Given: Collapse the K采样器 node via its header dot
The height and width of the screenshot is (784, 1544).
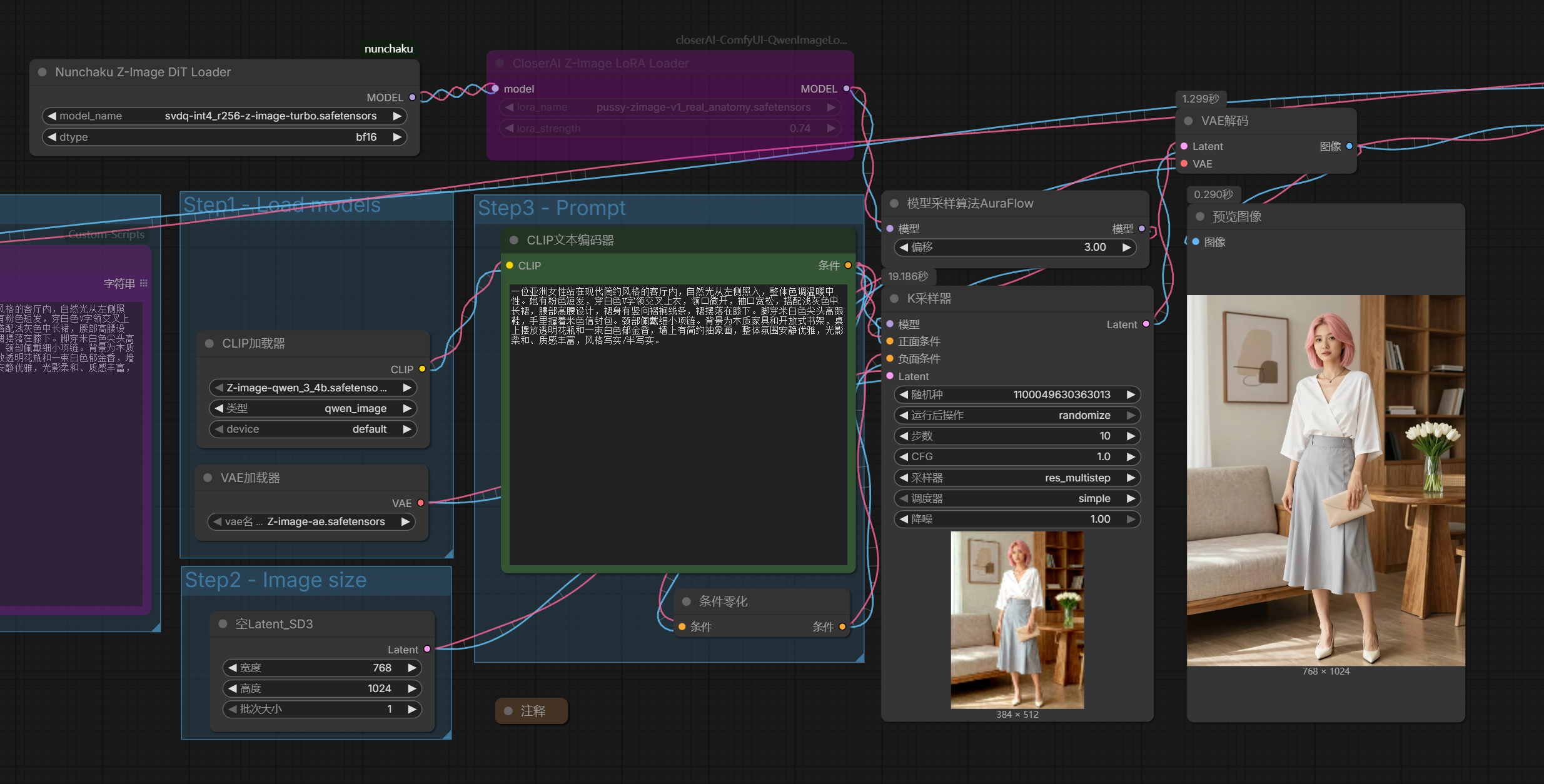Looking at the screenshot, I should coord(894,299).
